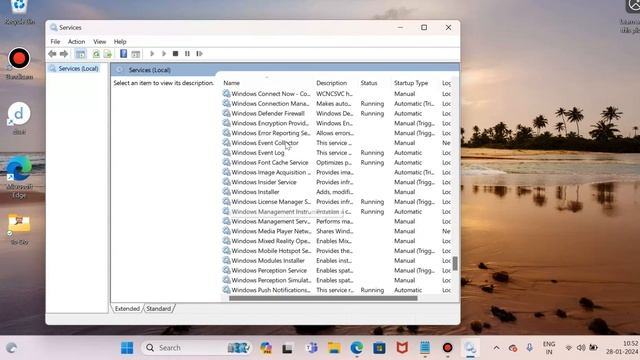This screenshot has height=360, width=640.
Task: Select Services (Local) in the tree
Action: [x=74, y=69]
